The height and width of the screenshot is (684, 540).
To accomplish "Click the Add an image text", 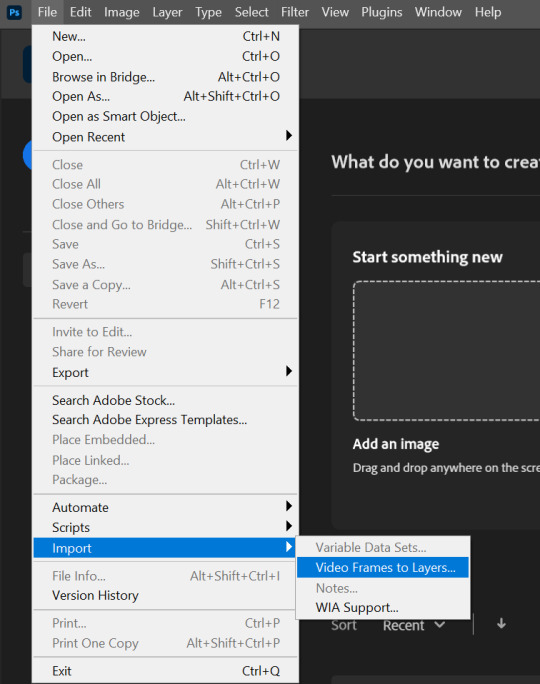I will coord(396,444).
